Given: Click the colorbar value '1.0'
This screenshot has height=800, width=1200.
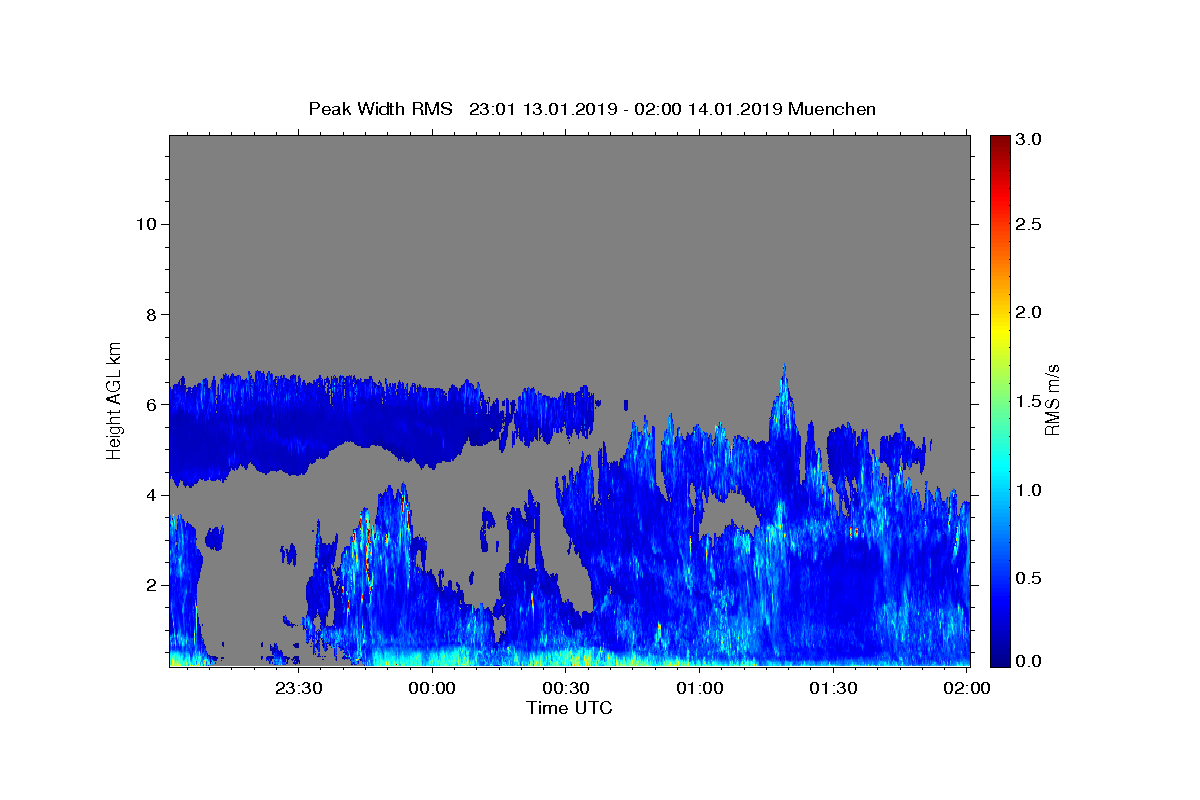Looking at the screenshot, I should 1029,490.
